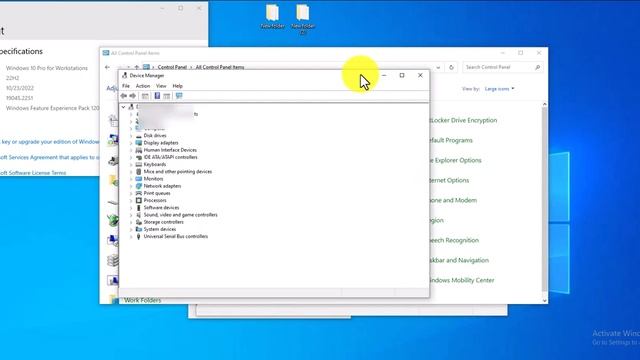Open the first New folder on desktop
Image resolution: width=640 pixels, height=360 pixels.
point(272,17)
